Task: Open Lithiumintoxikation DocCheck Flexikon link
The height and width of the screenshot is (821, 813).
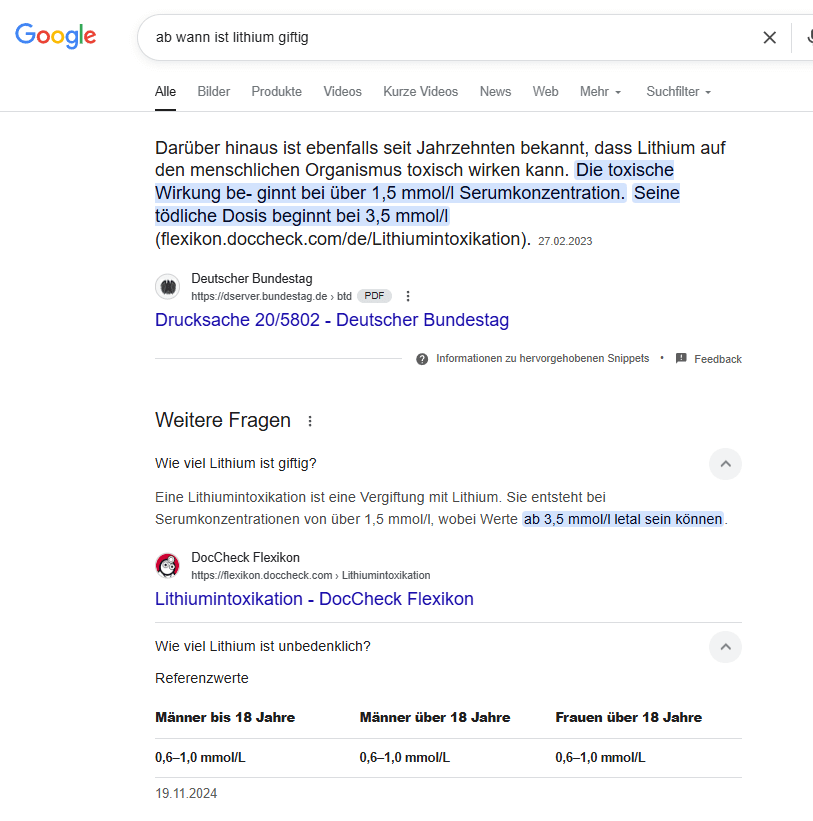Action: (x=314, y=599)
